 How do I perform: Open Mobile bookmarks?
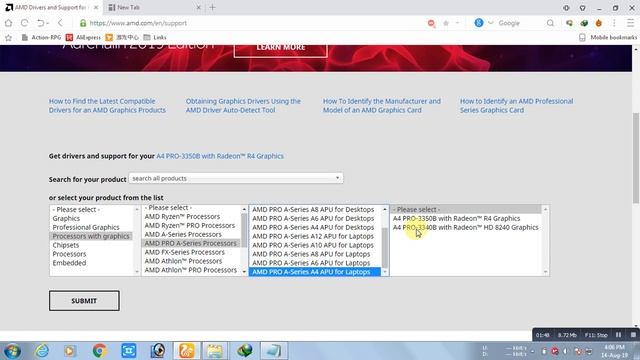608,37
